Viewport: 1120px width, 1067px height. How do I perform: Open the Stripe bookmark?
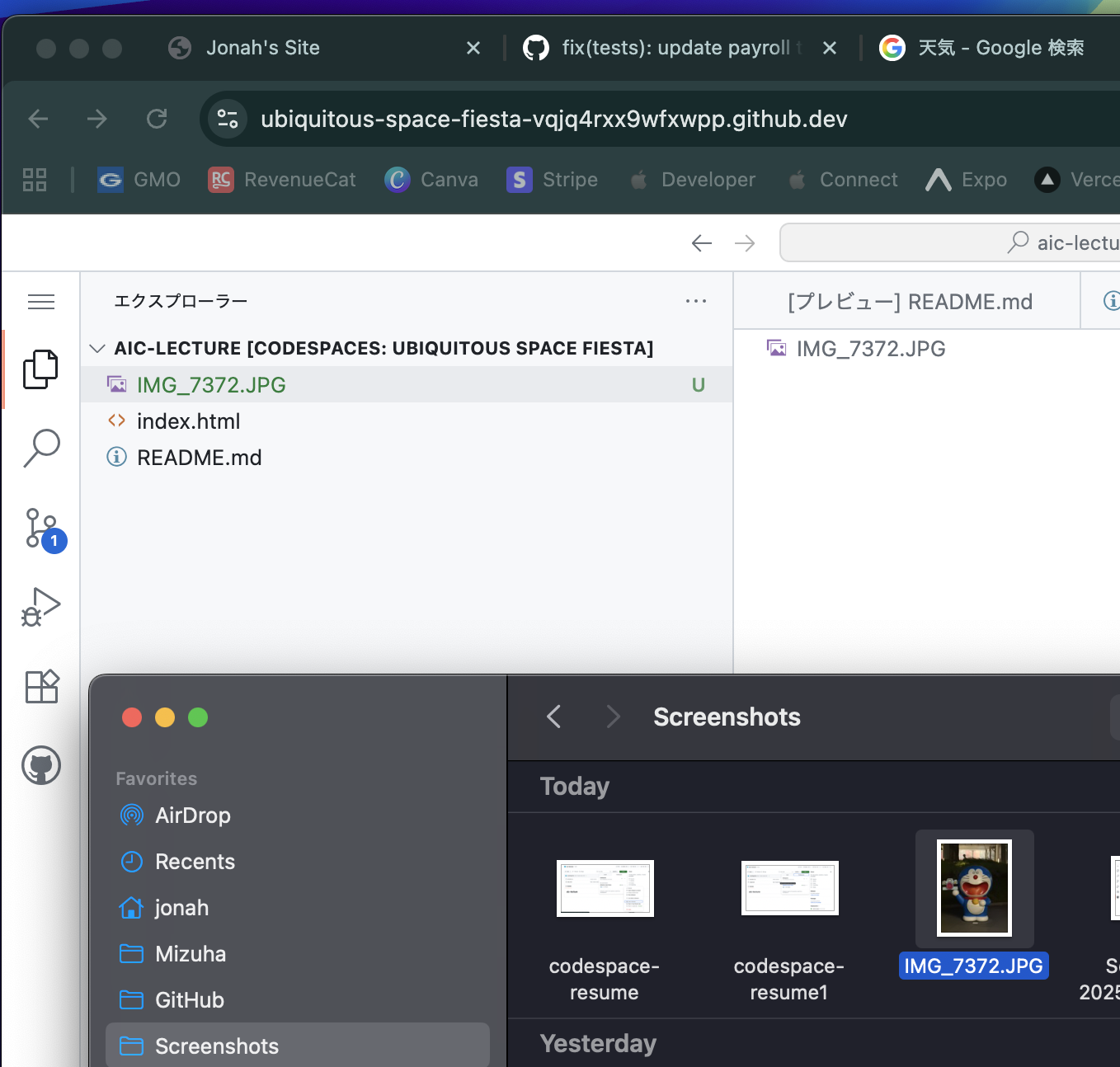(552, 180)
